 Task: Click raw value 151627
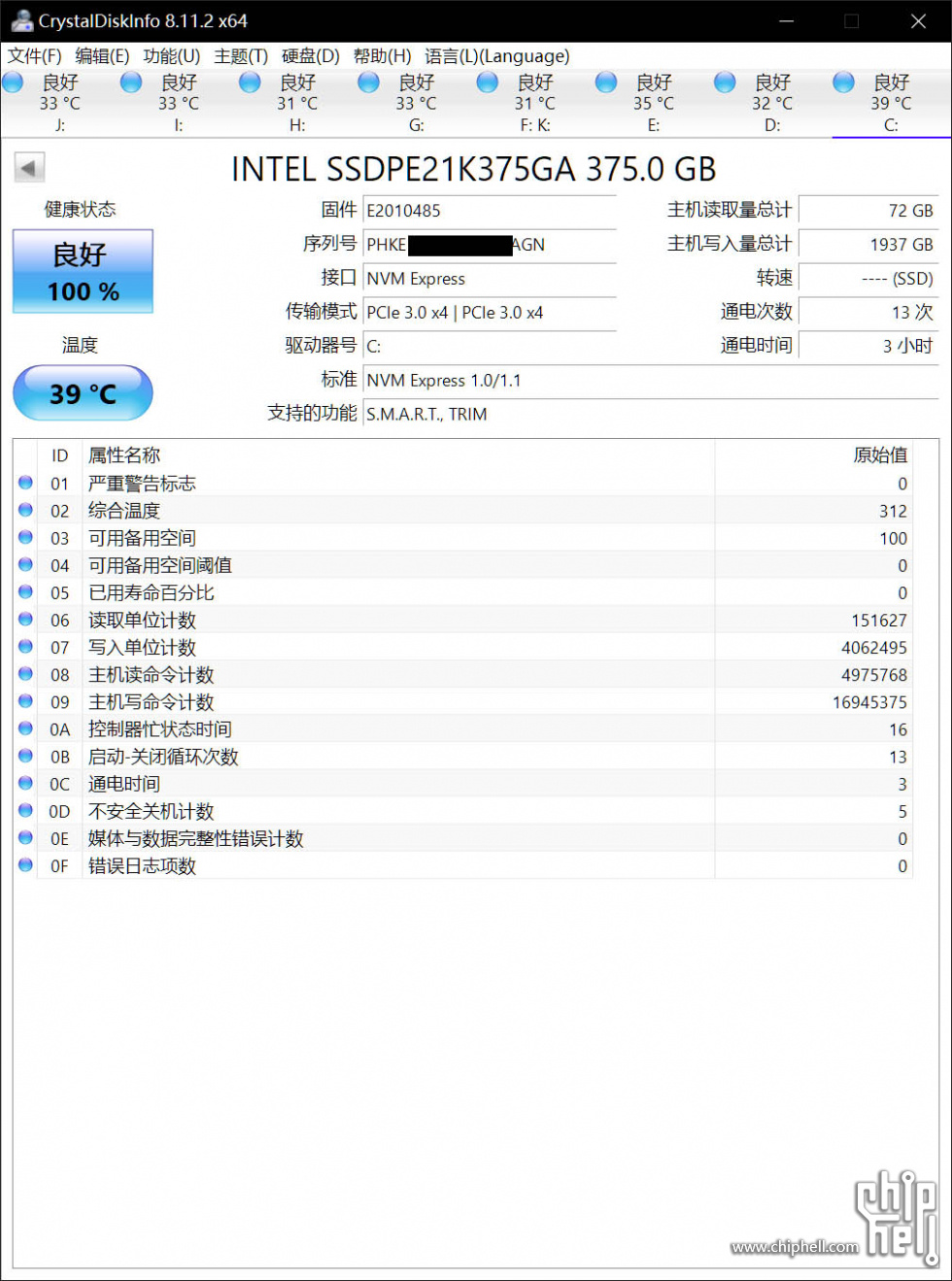point(879,621)
